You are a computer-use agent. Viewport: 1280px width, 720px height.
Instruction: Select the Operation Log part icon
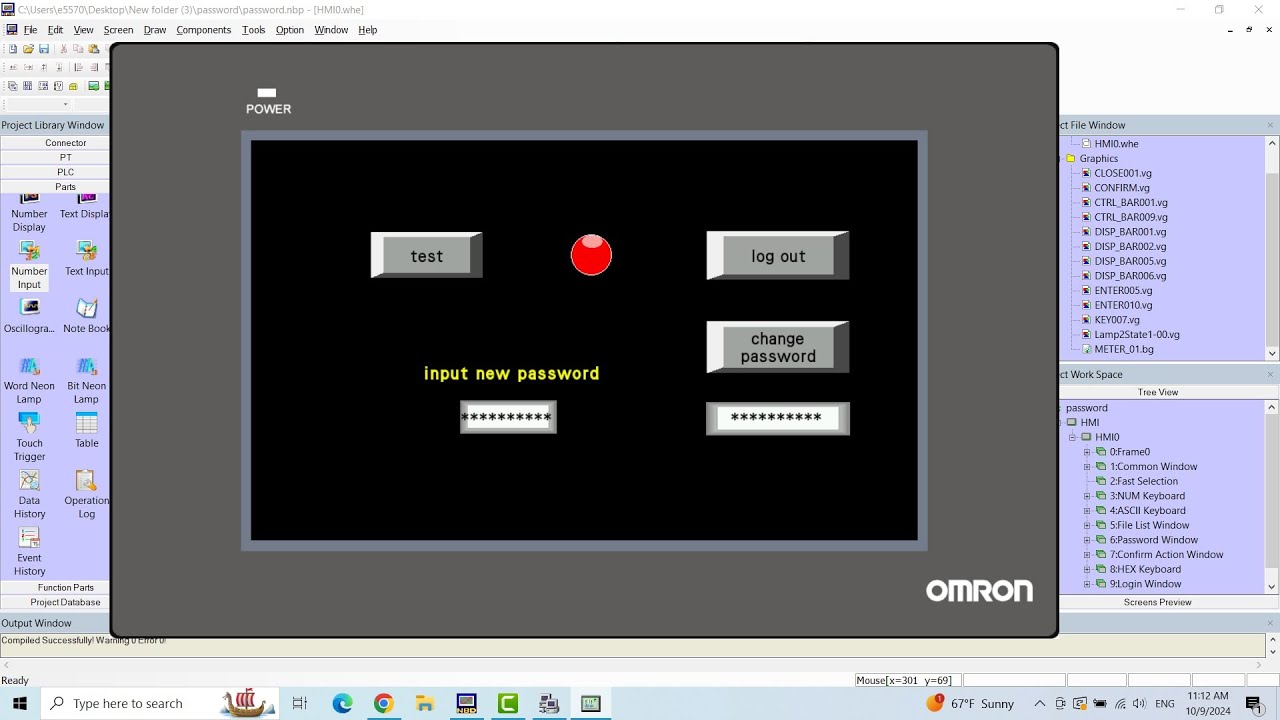[x=86, y=480]
